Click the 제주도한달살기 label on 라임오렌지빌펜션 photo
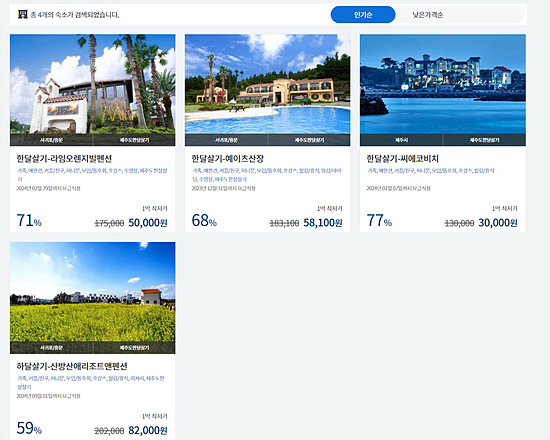This screenshot has width=550, height=440. tap(134, 140)
